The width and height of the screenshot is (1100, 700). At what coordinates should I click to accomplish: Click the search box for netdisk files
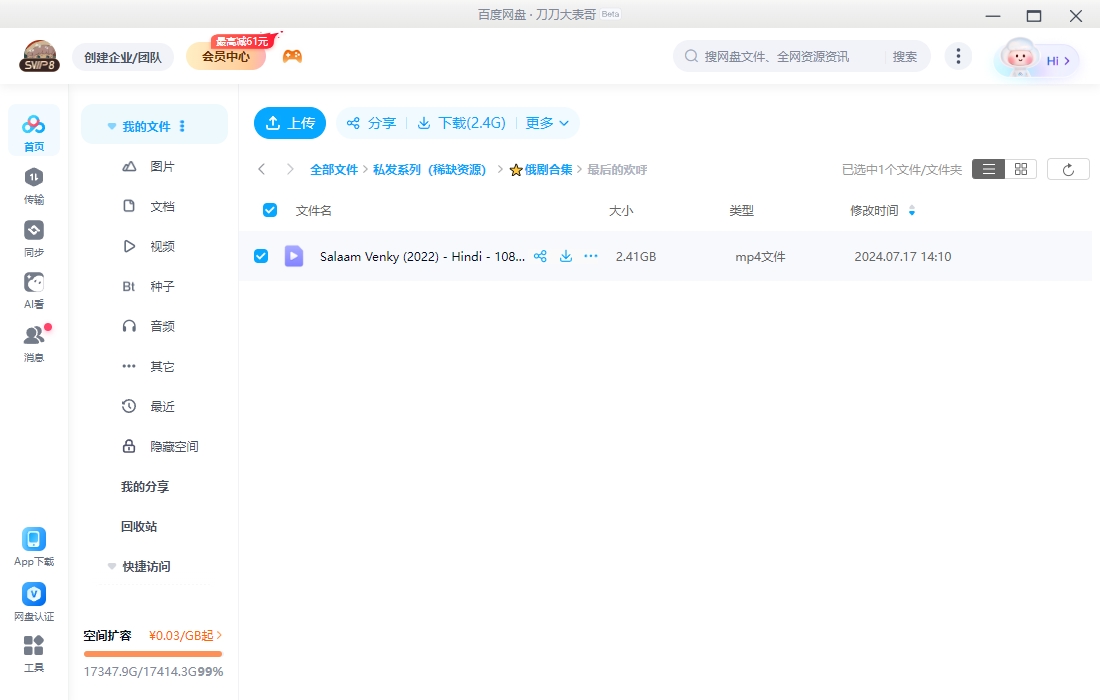pyautogui.click(x=780, y=57)
